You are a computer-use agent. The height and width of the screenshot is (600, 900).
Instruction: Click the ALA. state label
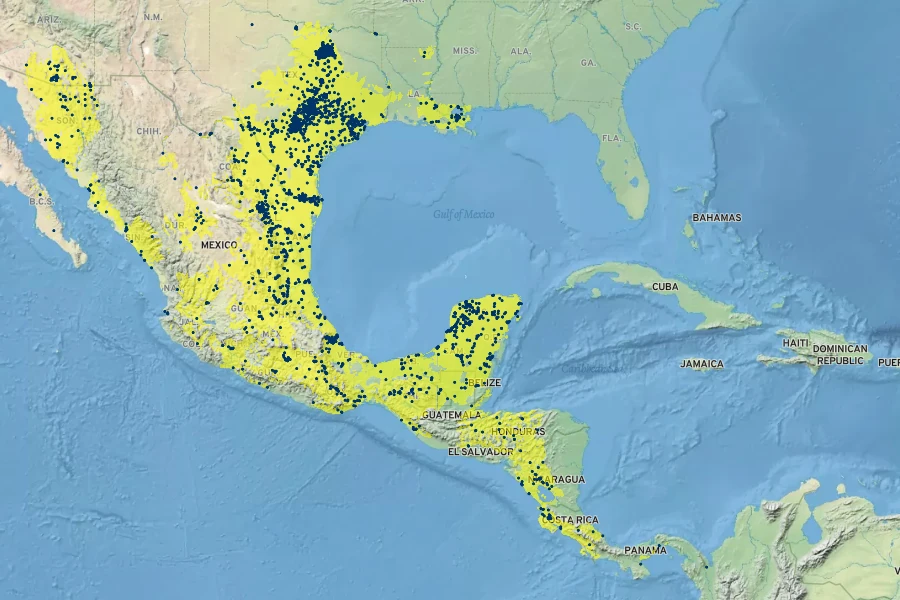coord(520,51)
